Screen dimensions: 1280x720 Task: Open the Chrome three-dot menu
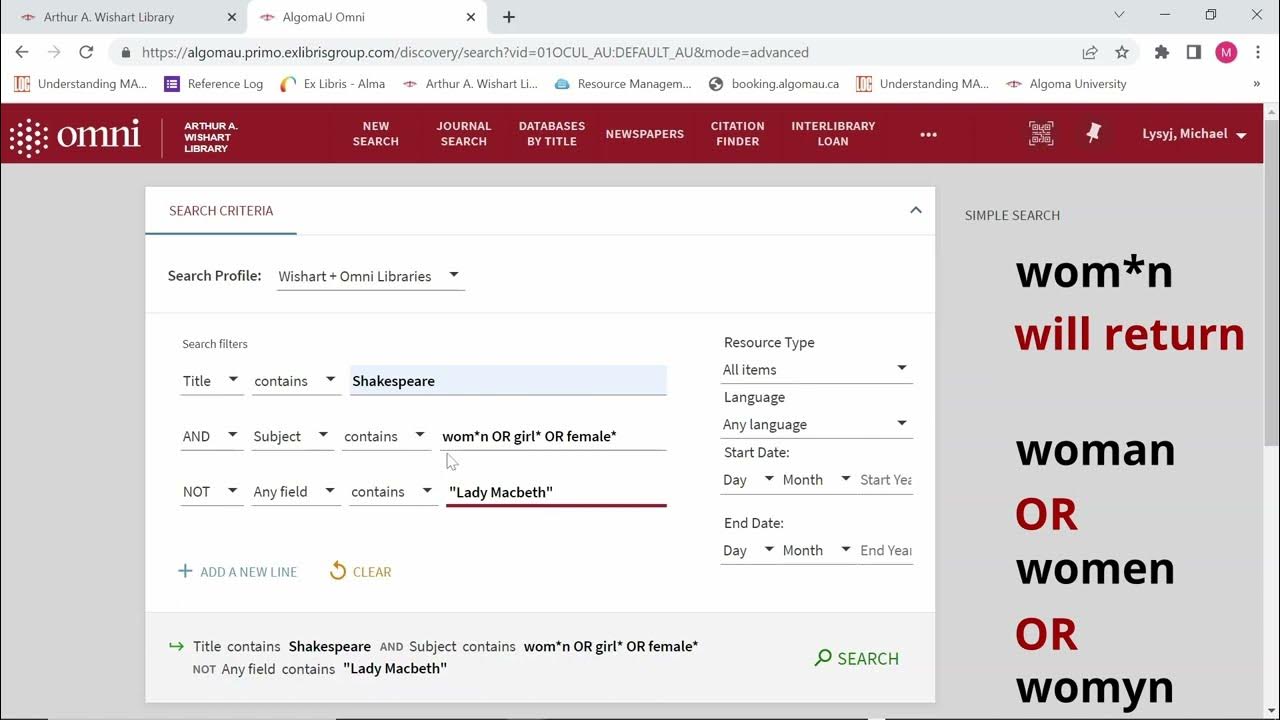tap(1258, 52)
